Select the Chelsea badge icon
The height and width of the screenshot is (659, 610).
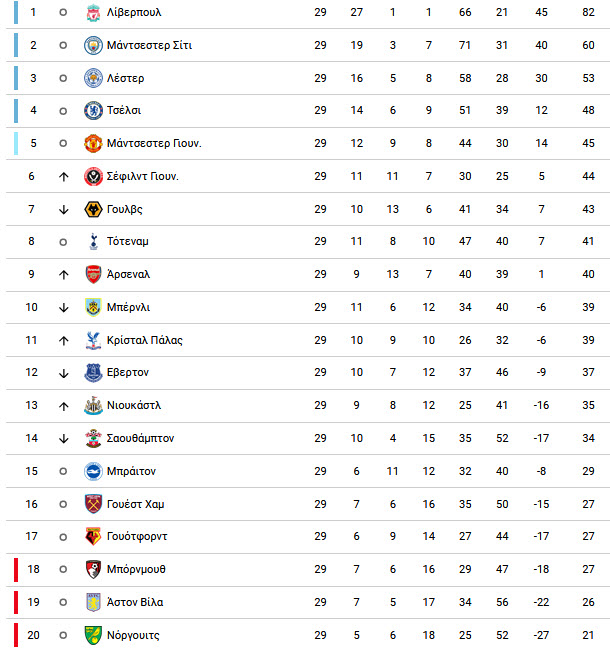point(93,111)
